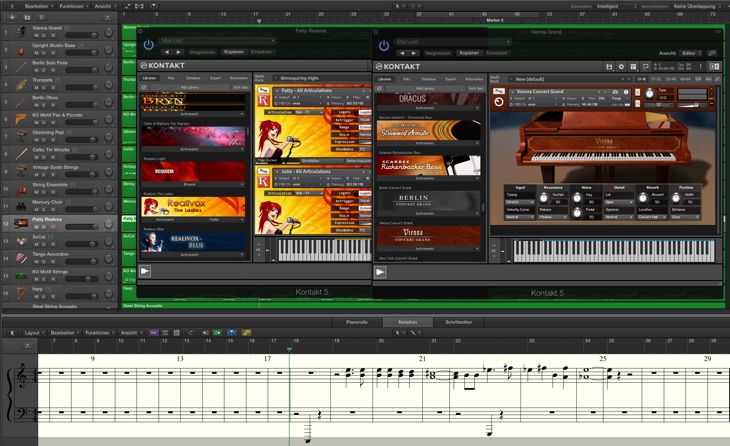Adjust Vienna Grand track volume slider
This screenshot has width=730, height=446.
pyautogui.click(x=81, y=35)
